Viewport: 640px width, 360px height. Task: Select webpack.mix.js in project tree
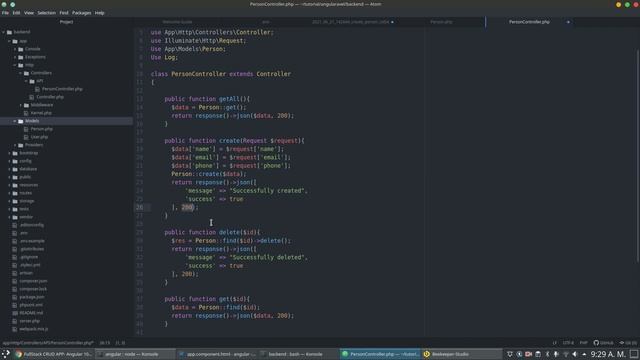coord(33,329)
